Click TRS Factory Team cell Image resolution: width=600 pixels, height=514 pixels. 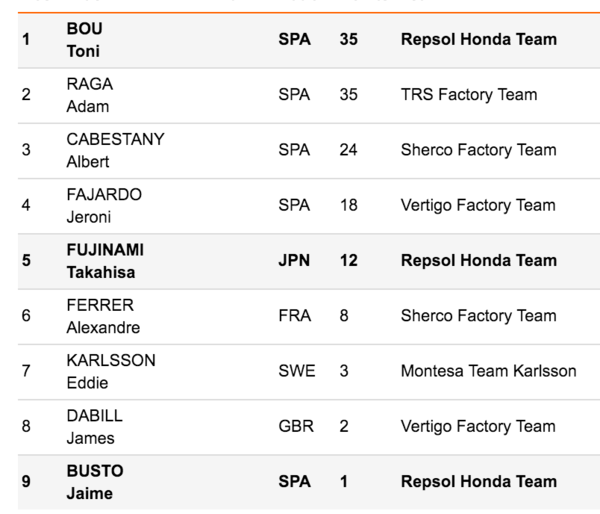(x=469, y=95)
